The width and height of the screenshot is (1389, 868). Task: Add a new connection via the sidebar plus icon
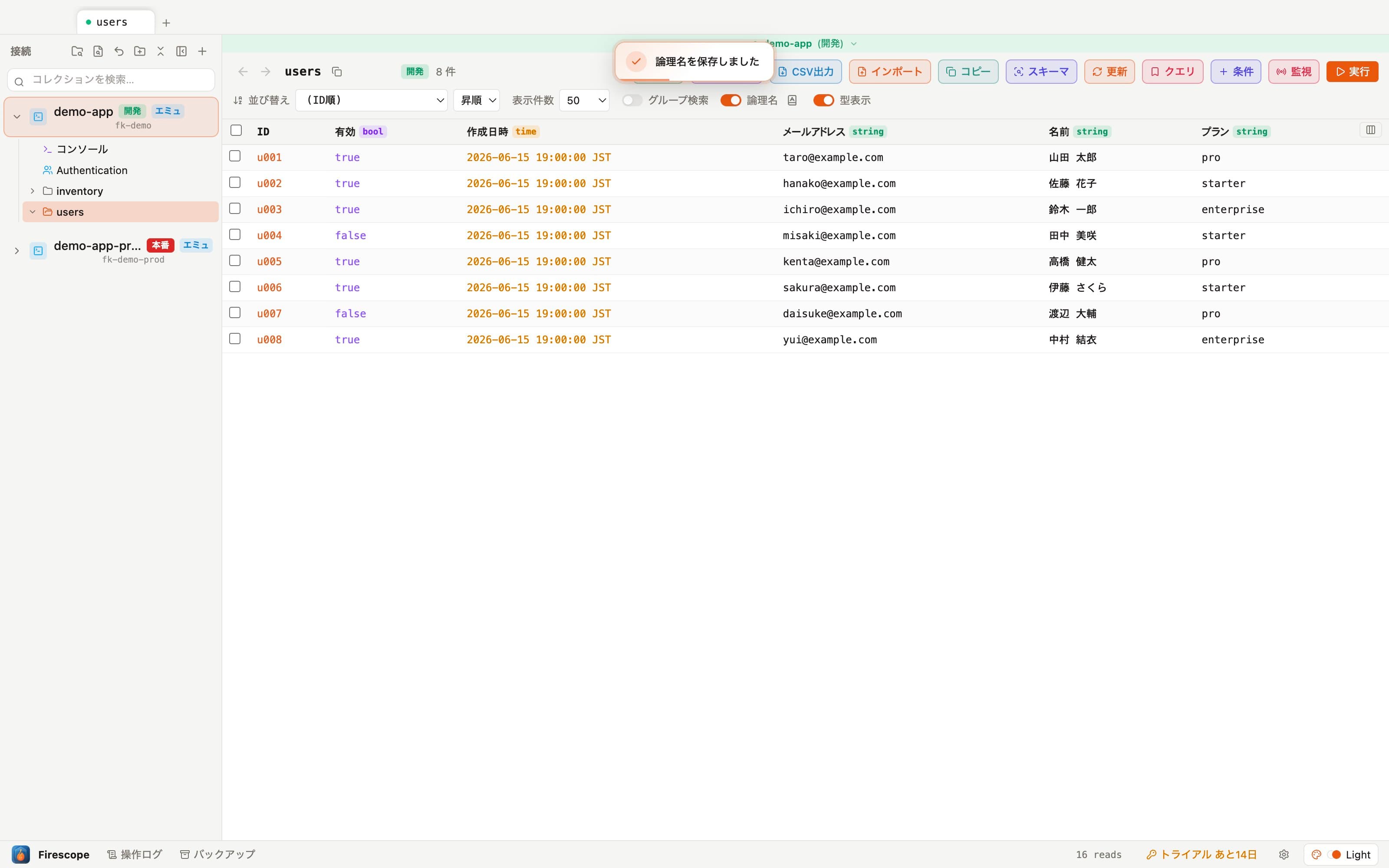pyautogui.click(x=202, y=51)
